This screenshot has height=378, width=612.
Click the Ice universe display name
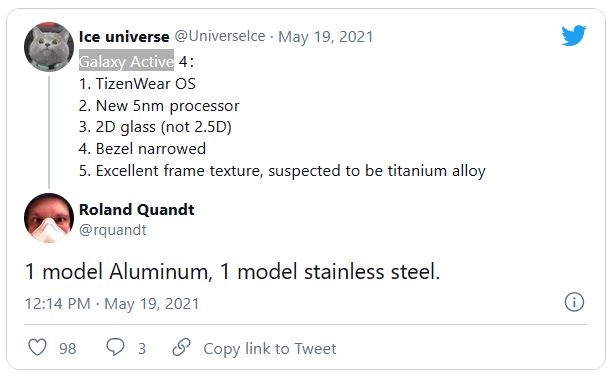pyautogui.click(x=124, y=37)
